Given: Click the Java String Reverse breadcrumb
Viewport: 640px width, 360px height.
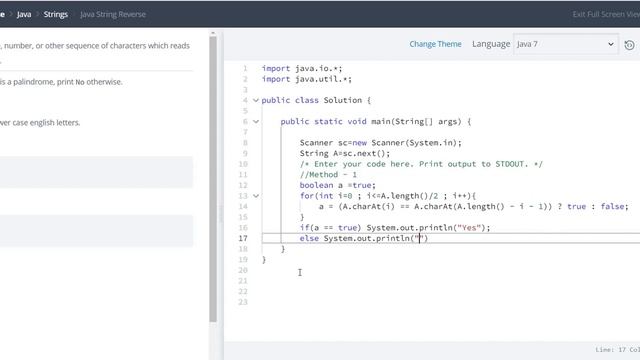Looking at the screenshot, I should [x=113, y=14].
